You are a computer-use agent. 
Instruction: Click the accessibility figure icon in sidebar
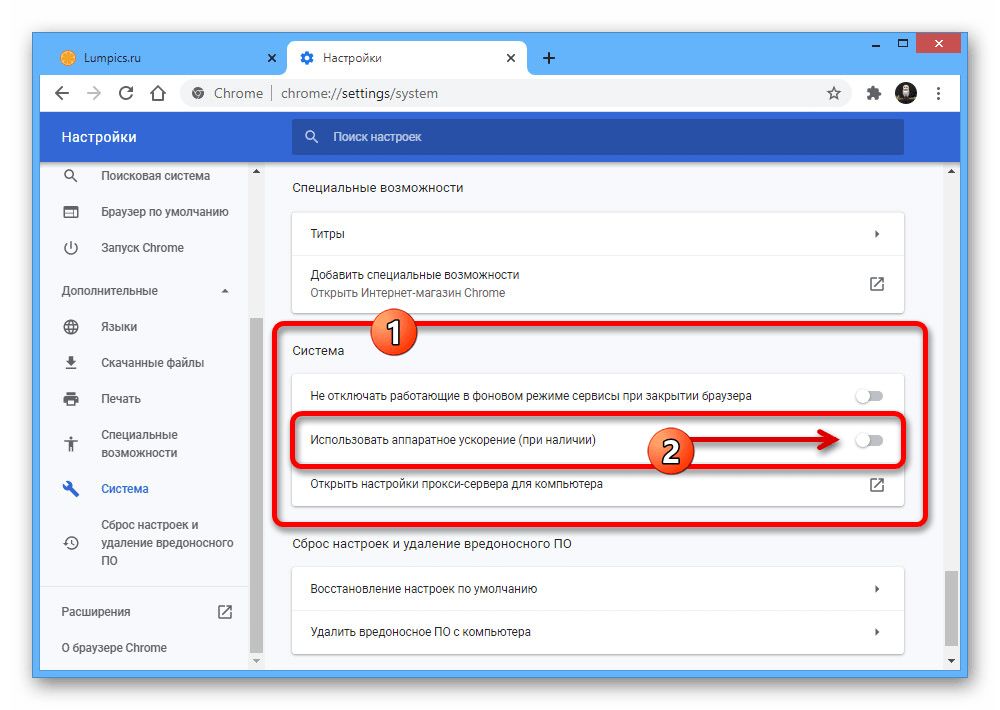point(71,443)
